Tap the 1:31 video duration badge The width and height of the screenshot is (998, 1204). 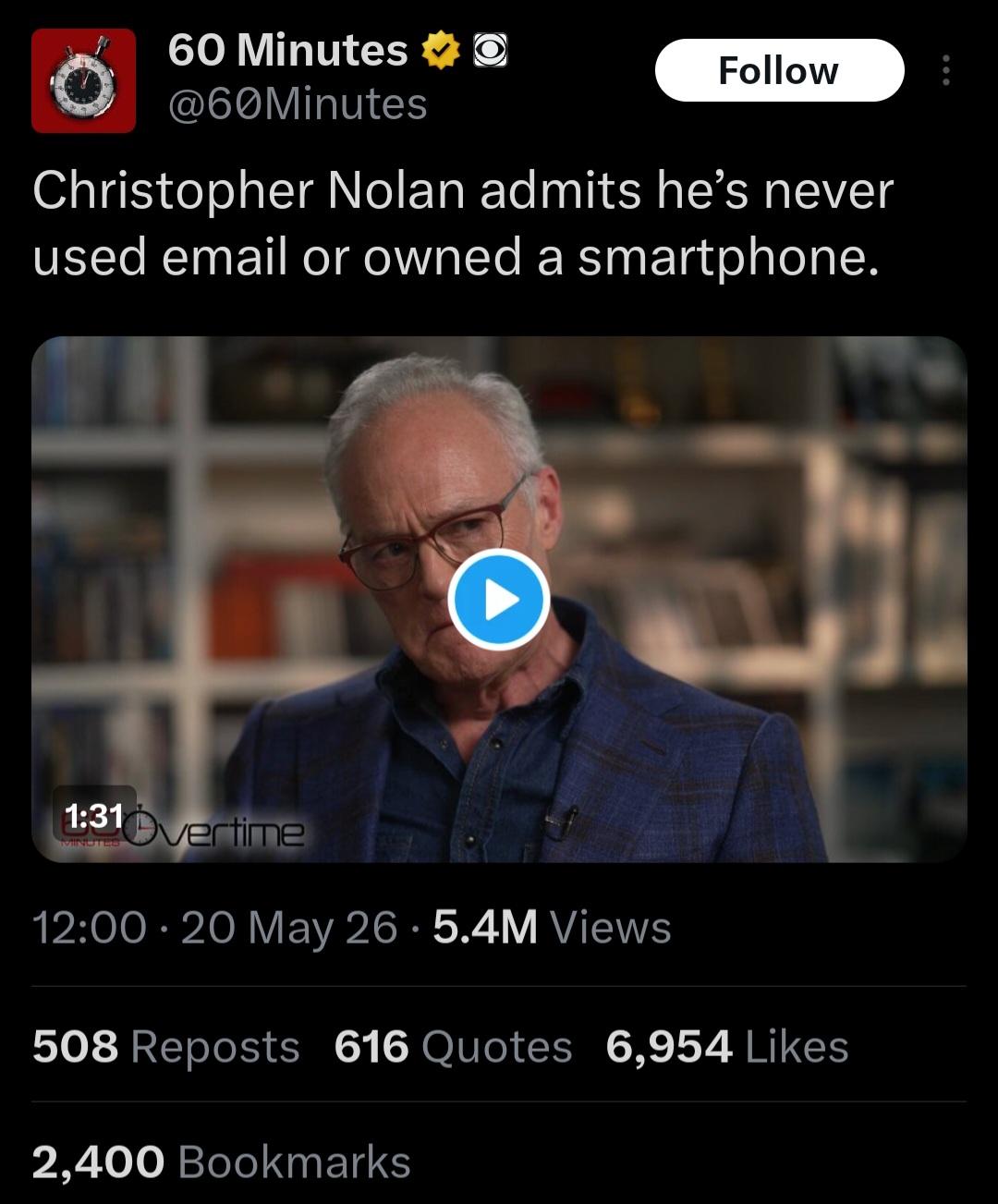coord(94,815)
